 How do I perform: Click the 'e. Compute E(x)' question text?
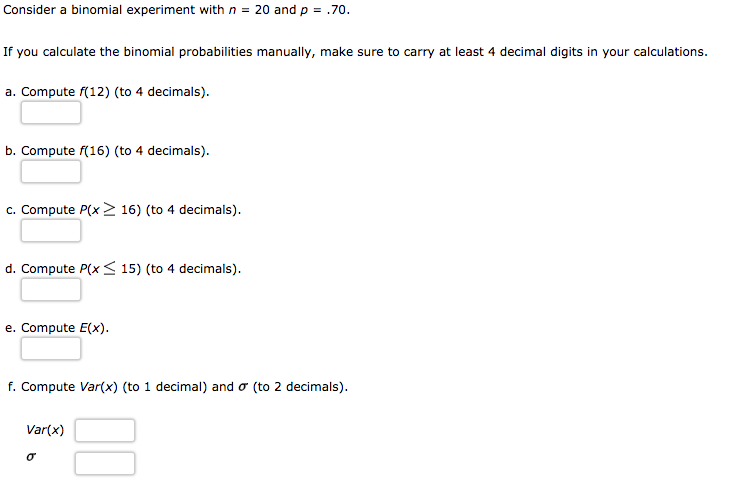[57, 328]
